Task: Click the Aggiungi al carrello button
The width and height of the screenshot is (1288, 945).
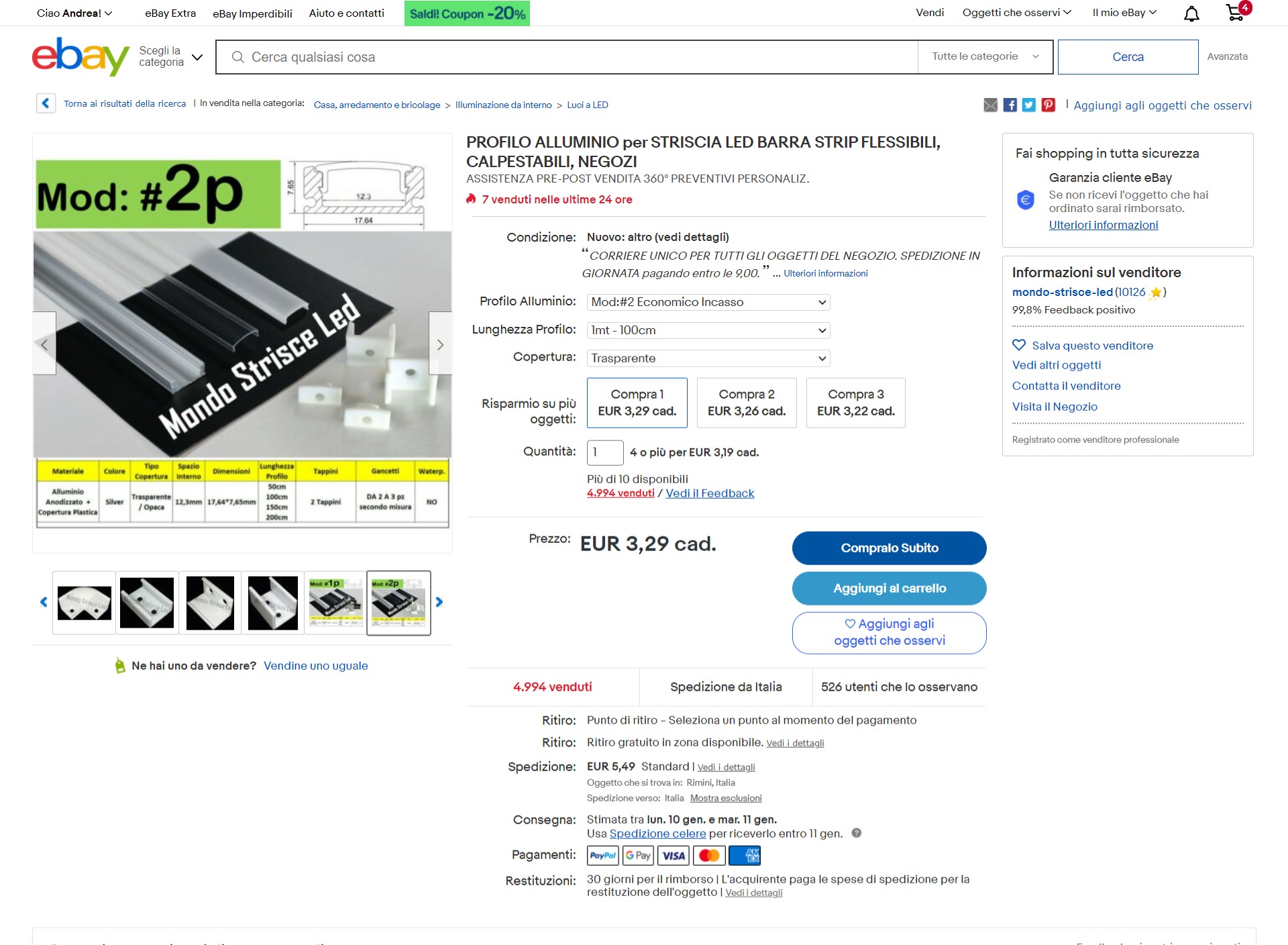Action: [x=890, y=589]
